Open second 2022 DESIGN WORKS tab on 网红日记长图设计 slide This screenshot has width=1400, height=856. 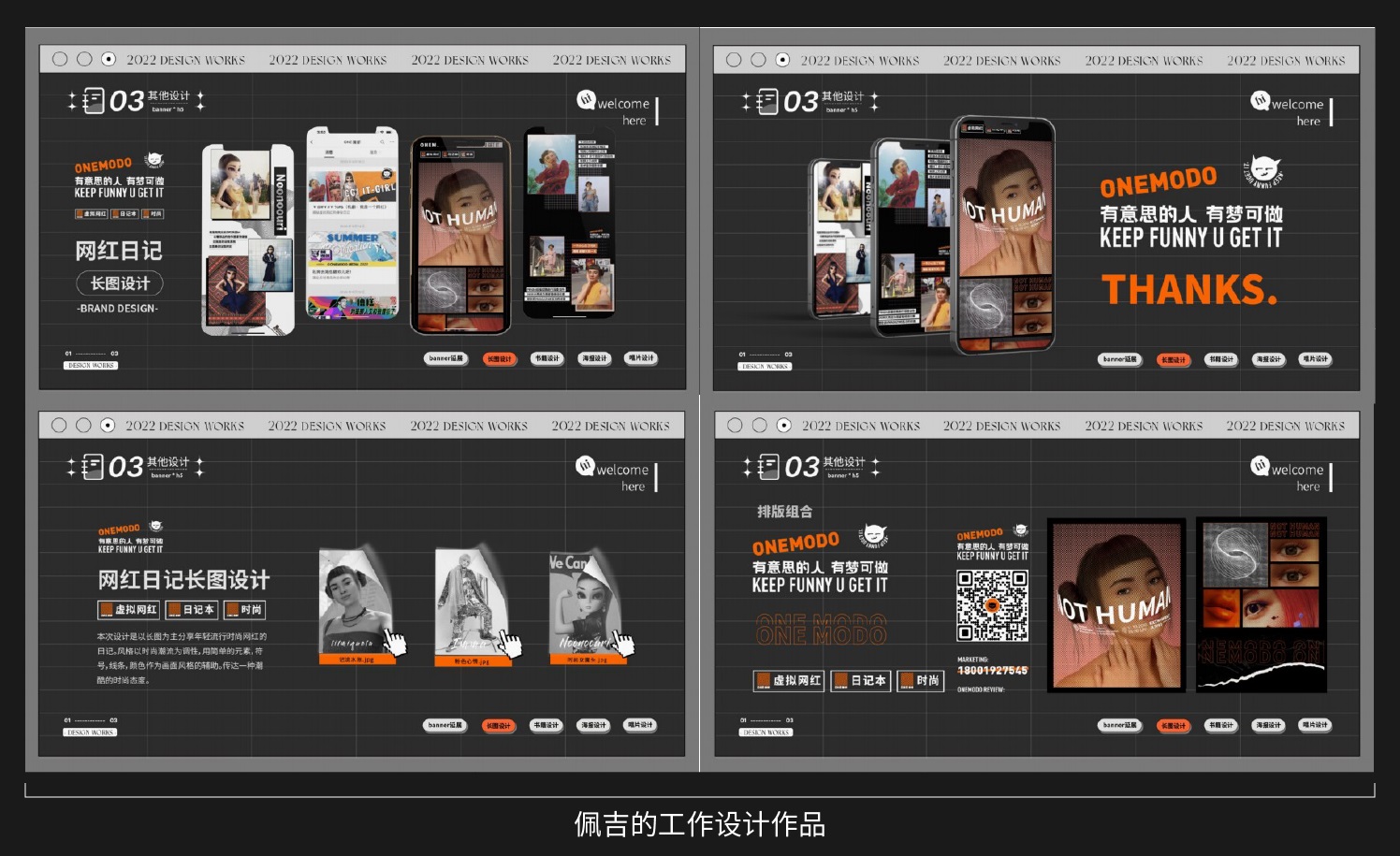(x=327, y=427)
